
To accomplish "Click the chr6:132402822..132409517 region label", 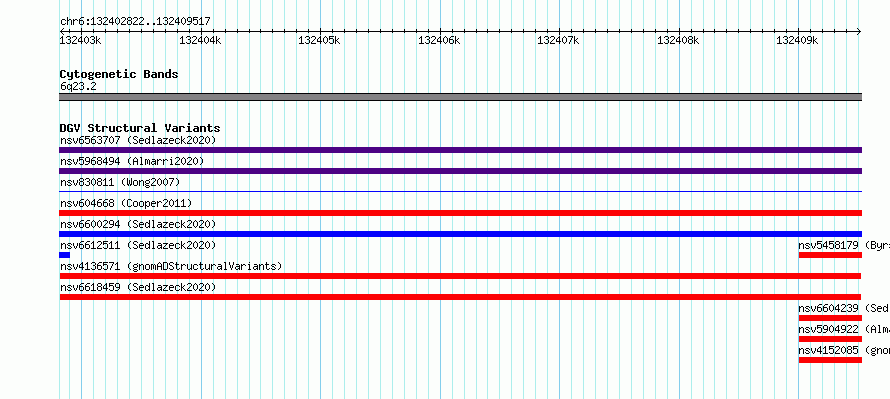I will click(135, 21).
